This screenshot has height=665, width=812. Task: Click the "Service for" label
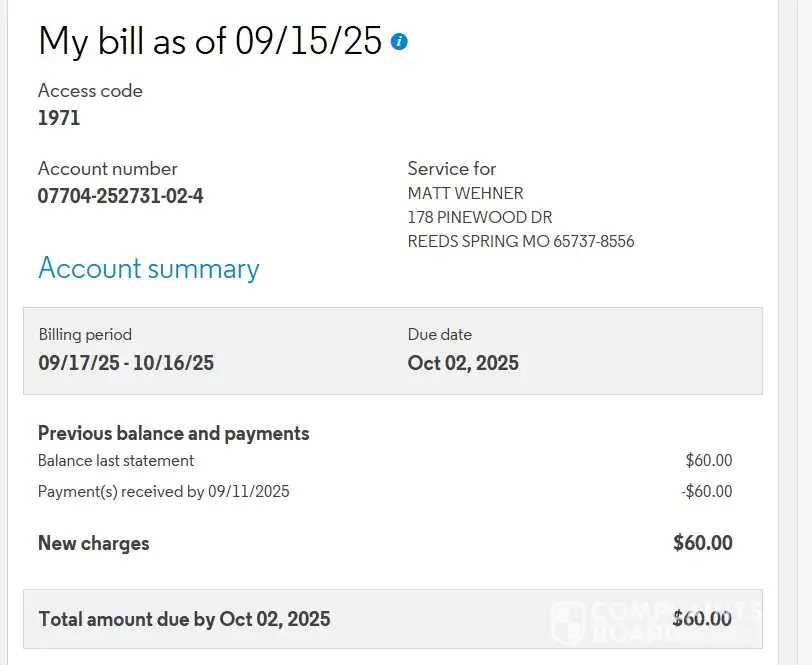pos(451,169)
